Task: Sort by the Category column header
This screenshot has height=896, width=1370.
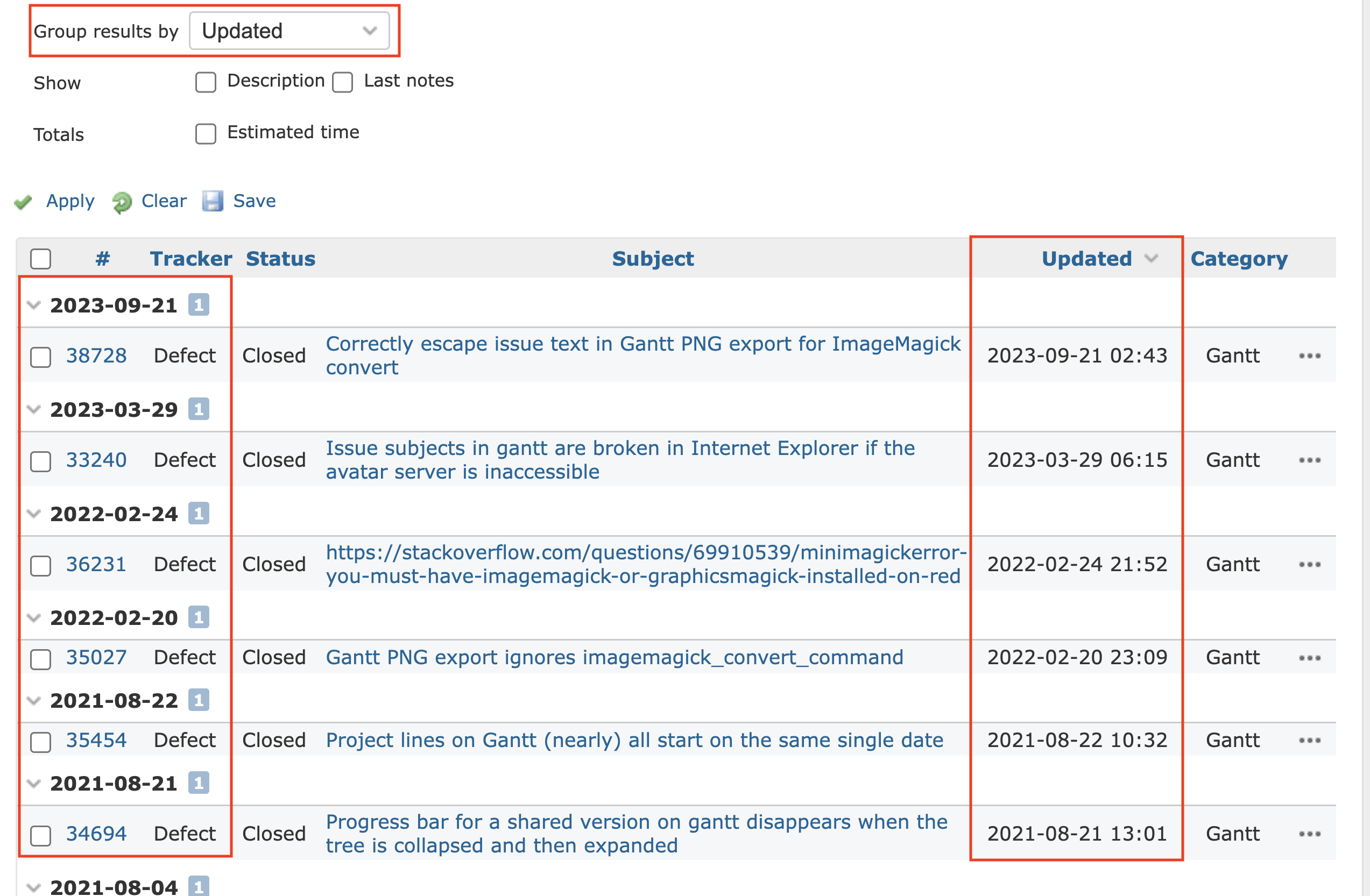Action: [1238, 258]
